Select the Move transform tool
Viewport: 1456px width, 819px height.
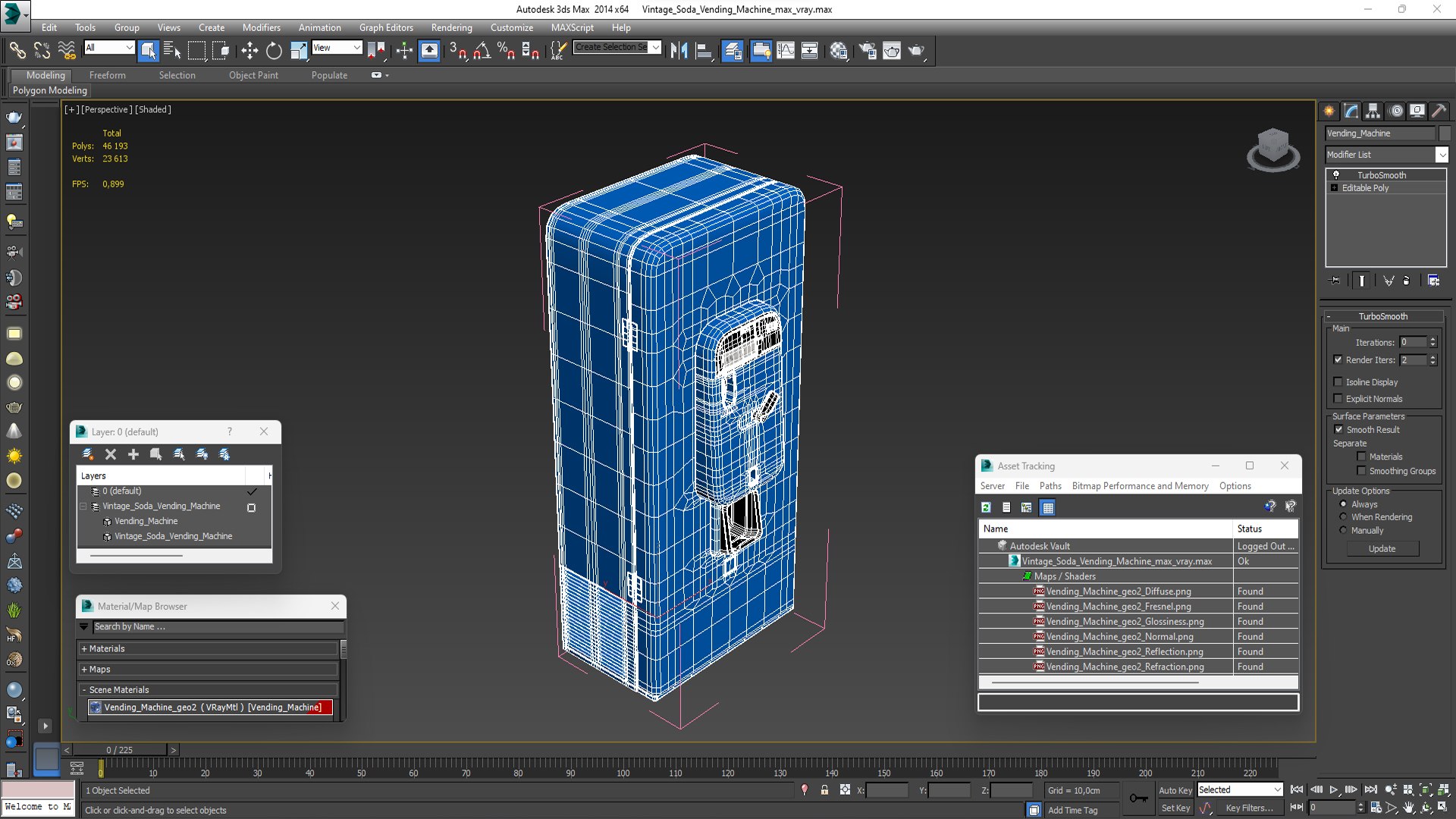249,51
